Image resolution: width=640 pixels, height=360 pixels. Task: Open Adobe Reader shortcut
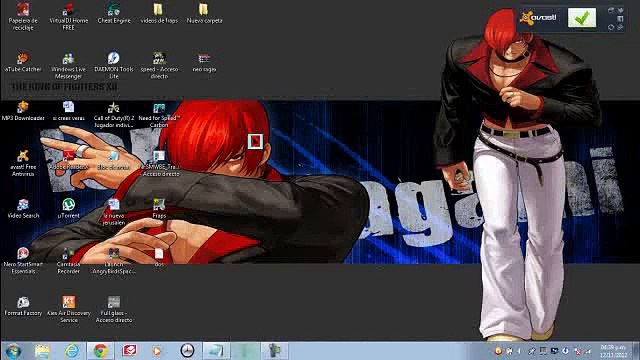pos(69,160)
